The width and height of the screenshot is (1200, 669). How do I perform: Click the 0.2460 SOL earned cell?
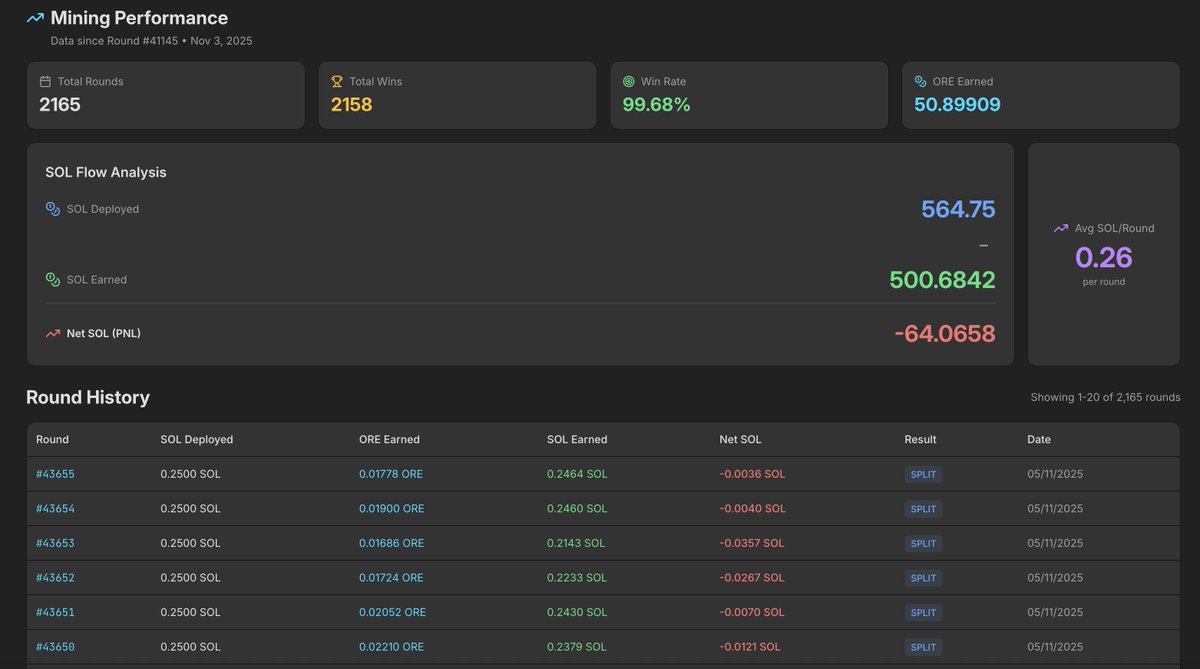(577, 509)
